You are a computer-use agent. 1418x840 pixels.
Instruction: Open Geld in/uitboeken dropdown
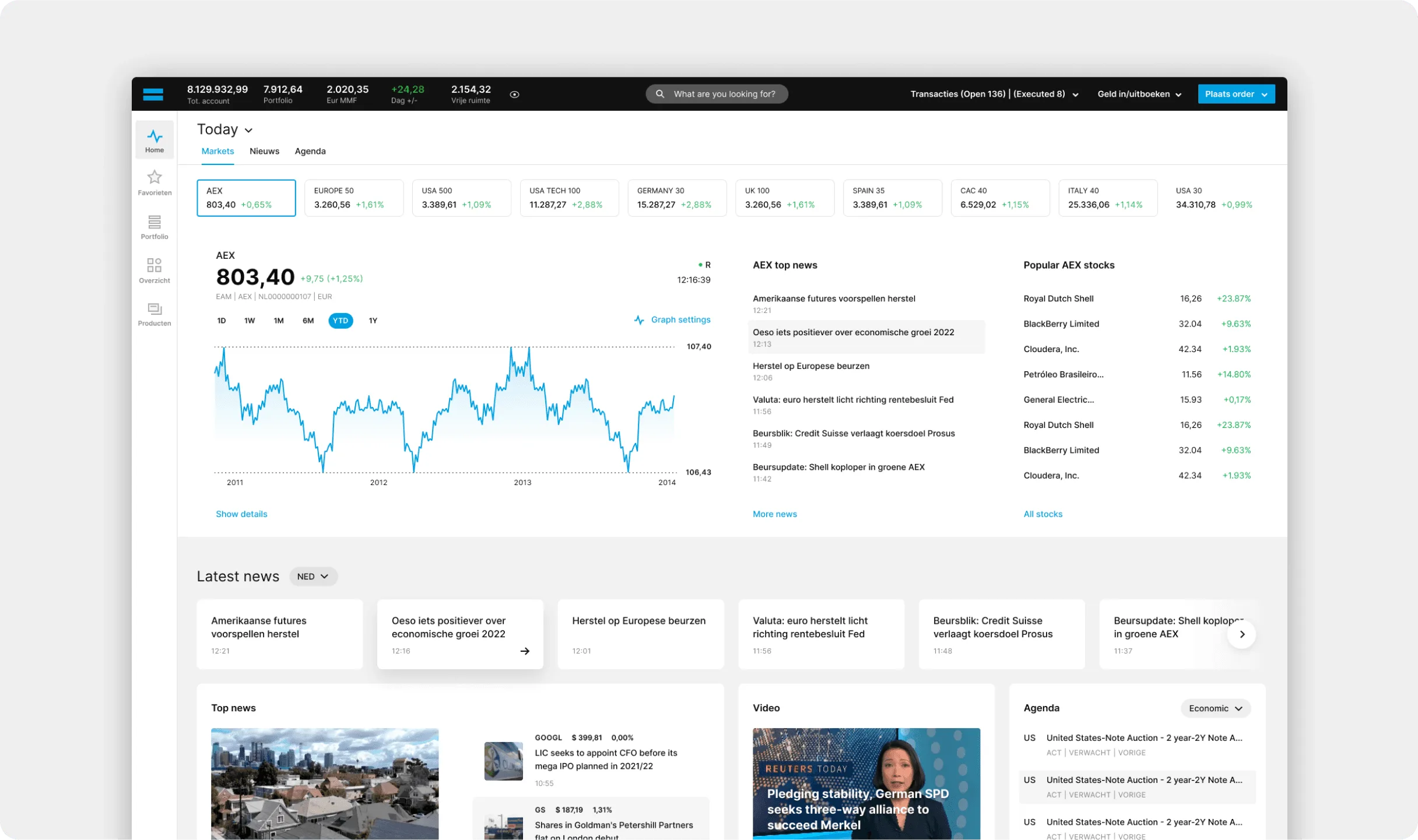[1139, 94]
